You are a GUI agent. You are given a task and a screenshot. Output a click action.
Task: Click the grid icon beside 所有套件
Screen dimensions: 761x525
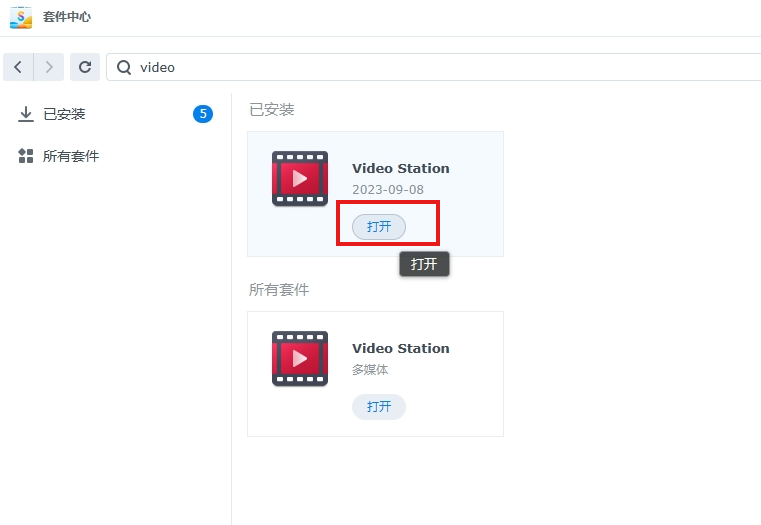point(26,156)
